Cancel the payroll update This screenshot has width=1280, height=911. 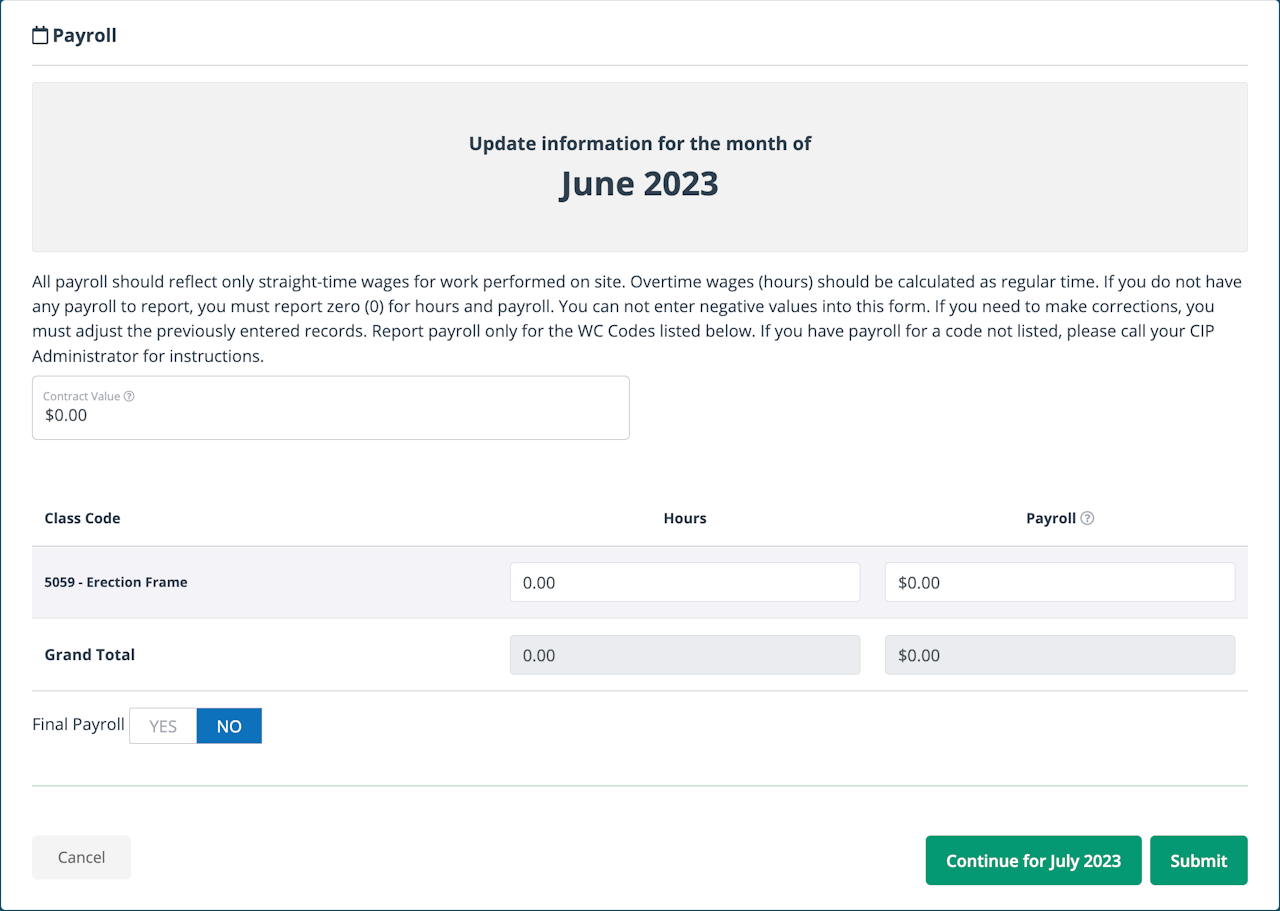(81, 857)
